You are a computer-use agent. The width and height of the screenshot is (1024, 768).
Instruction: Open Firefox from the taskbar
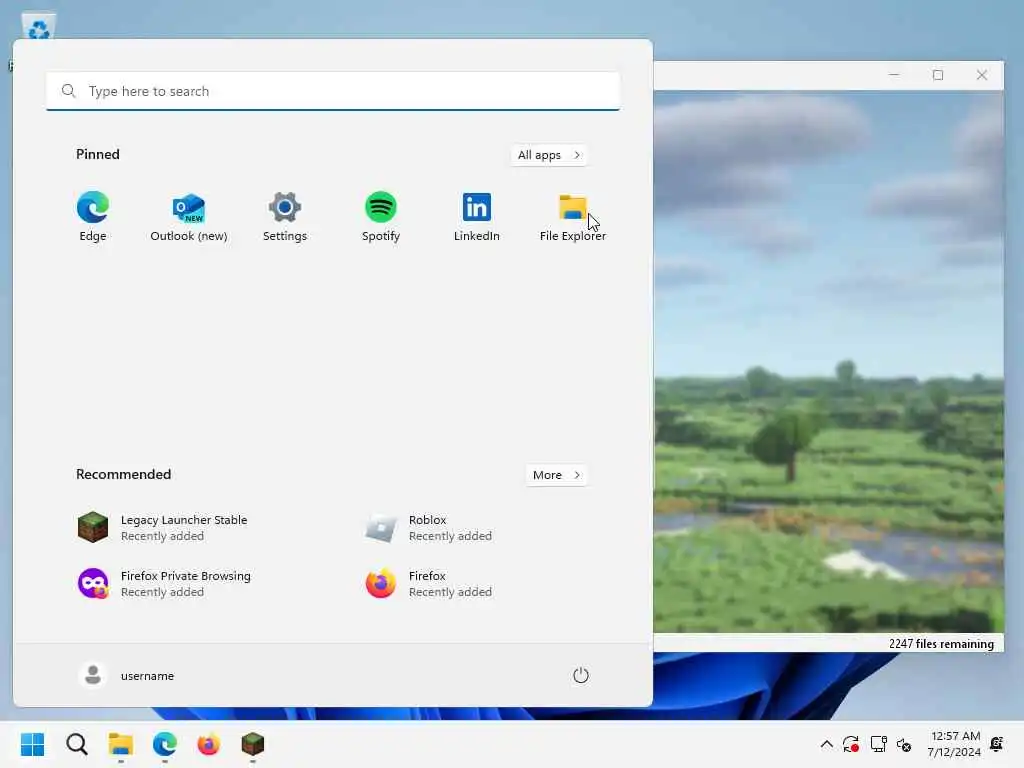click(208, 744)
